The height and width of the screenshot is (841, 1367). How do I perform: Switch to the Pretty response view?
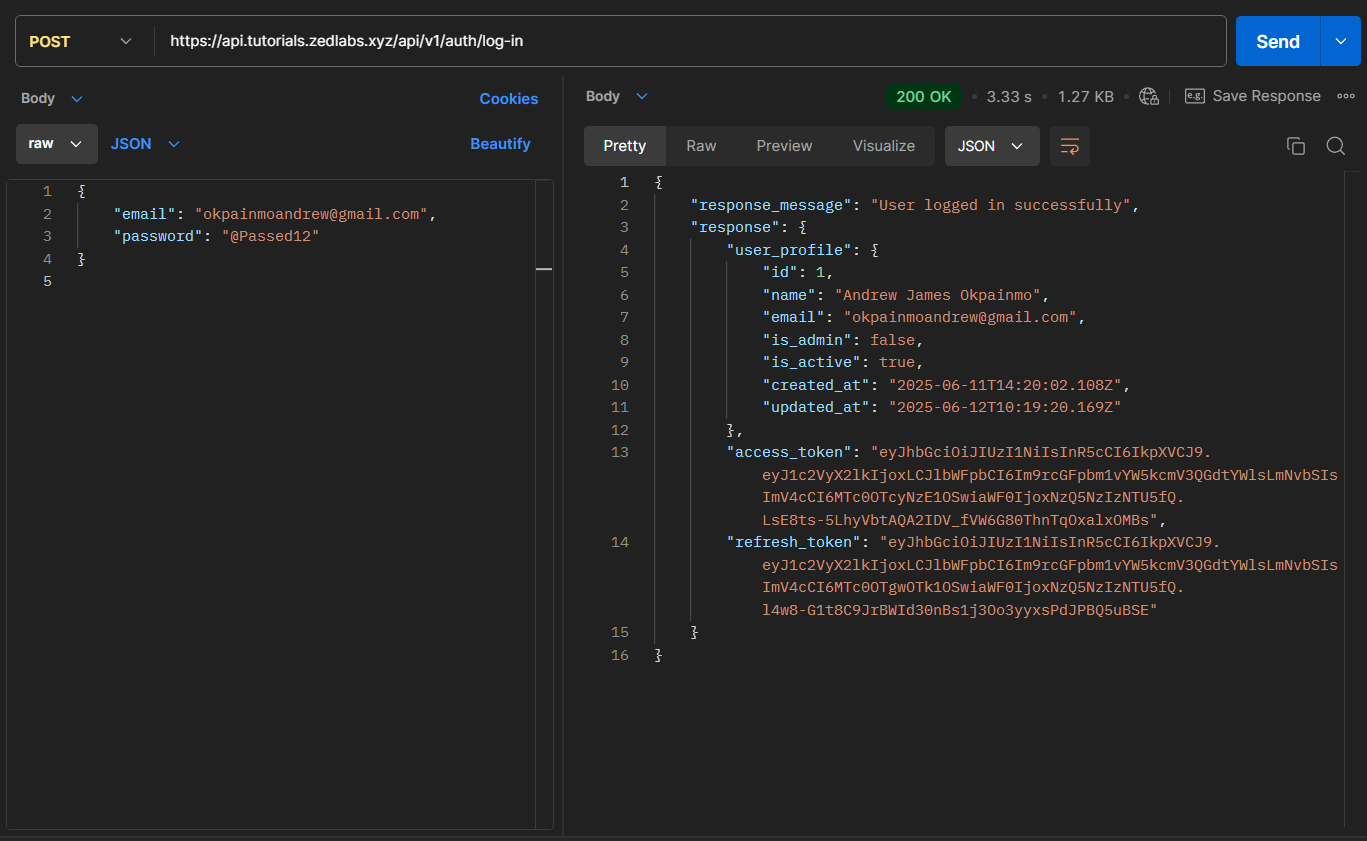coord(625,146)
